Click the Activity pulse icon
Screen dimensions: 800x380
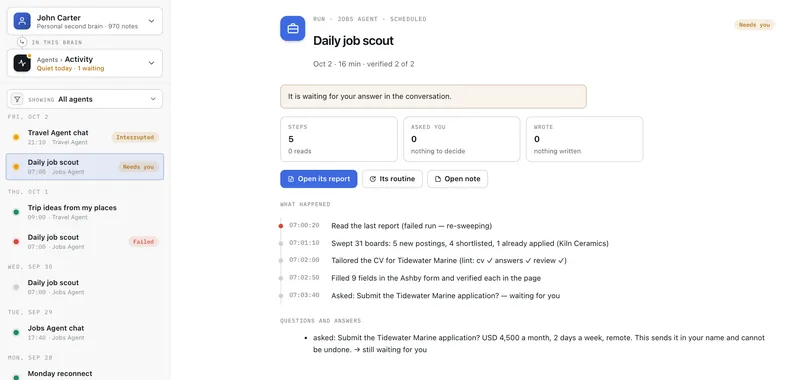(x=22, y=63)
